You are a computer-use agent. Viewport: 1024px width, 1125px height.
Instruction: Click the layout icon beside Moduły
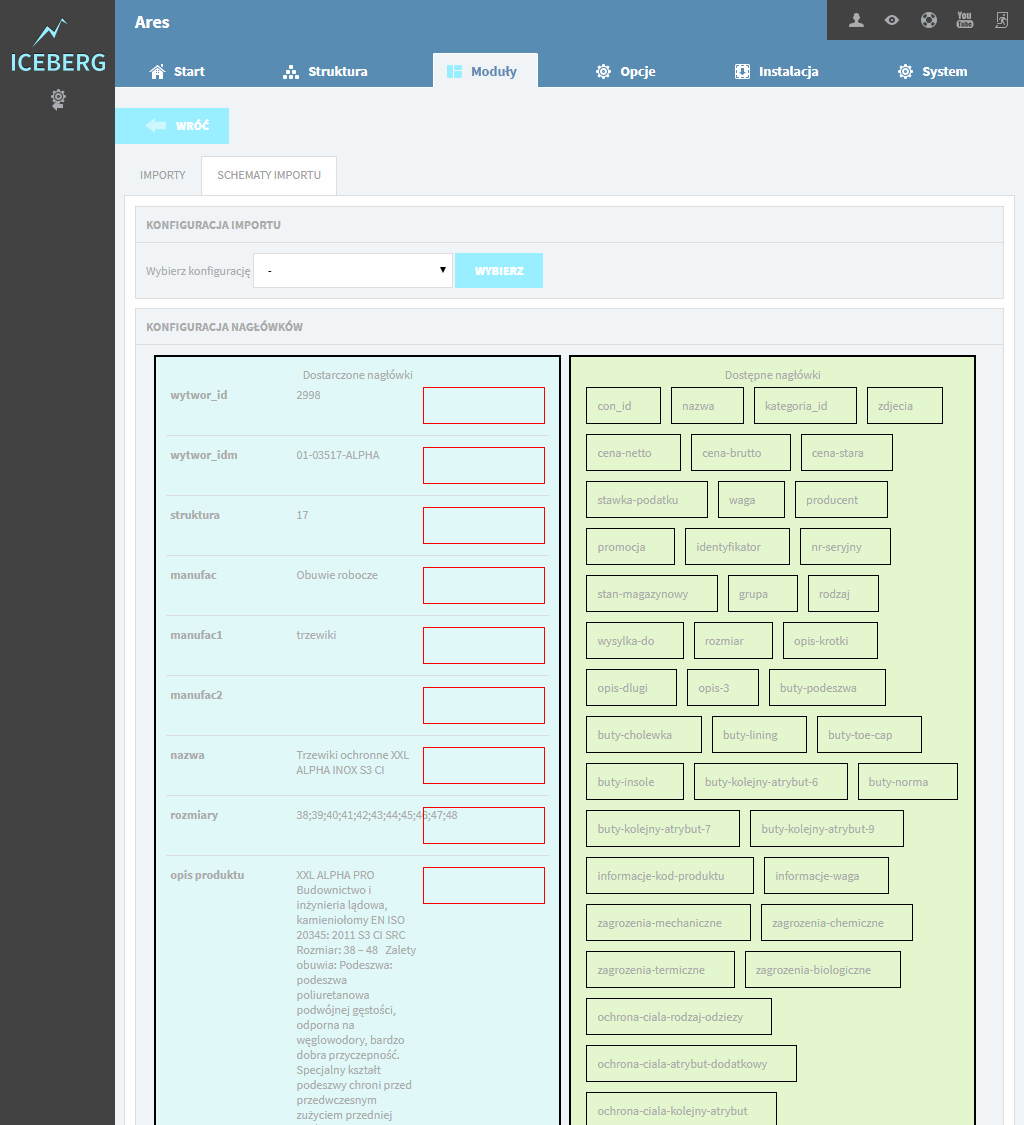click(454, 72)
